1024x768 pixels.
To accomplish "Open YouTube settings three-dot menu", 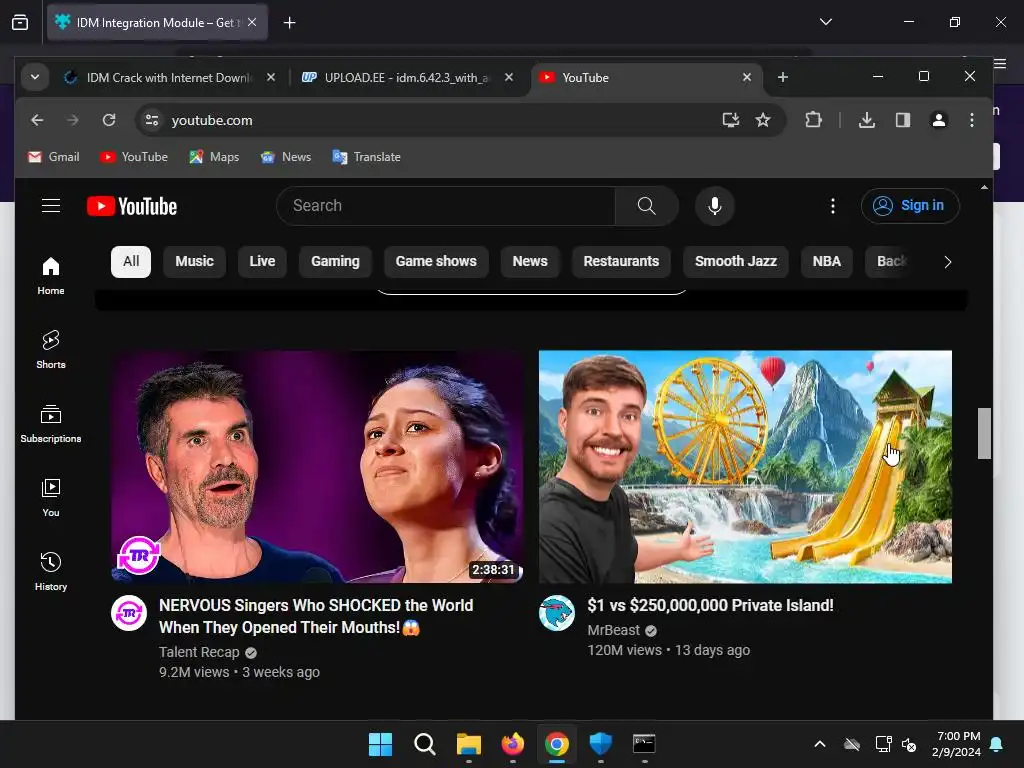I will click(x=833, y=206).
